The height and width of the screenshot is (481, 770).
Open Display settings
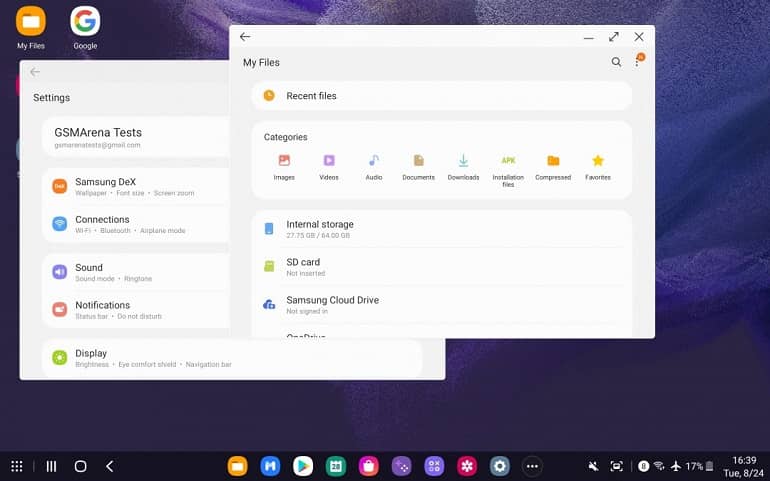232,358
